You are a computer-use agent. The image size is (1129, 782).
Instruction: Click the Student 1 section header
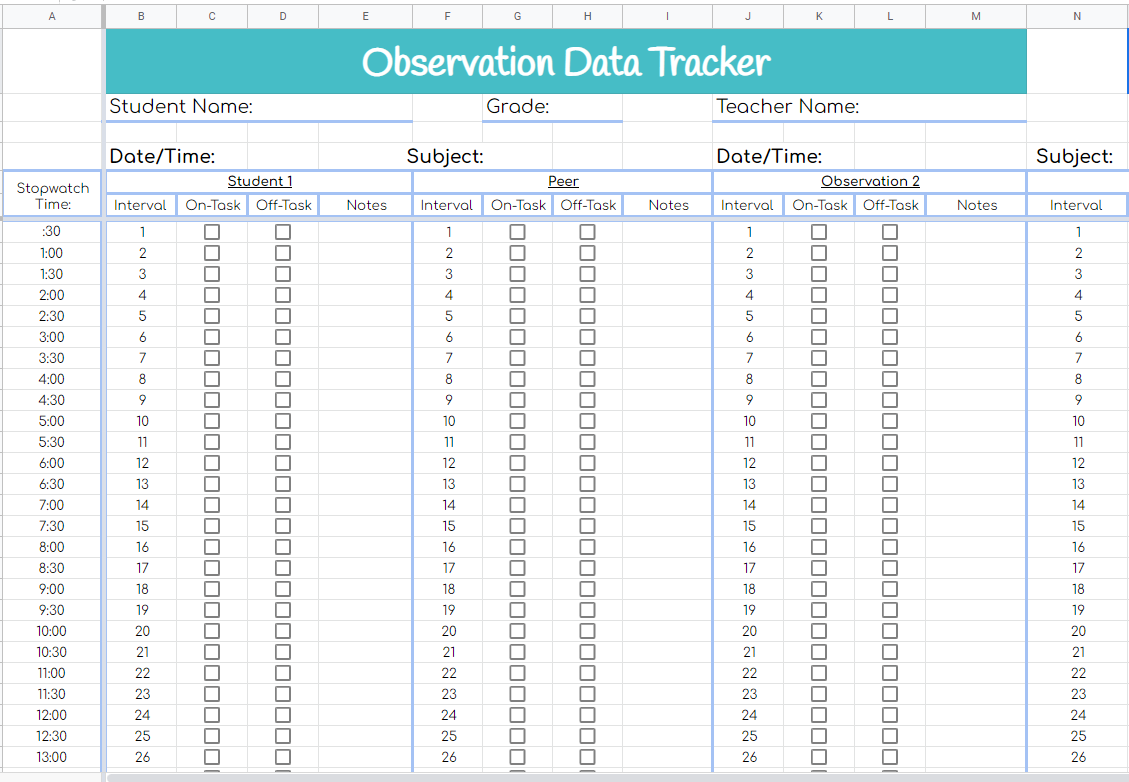click(259, 181)
